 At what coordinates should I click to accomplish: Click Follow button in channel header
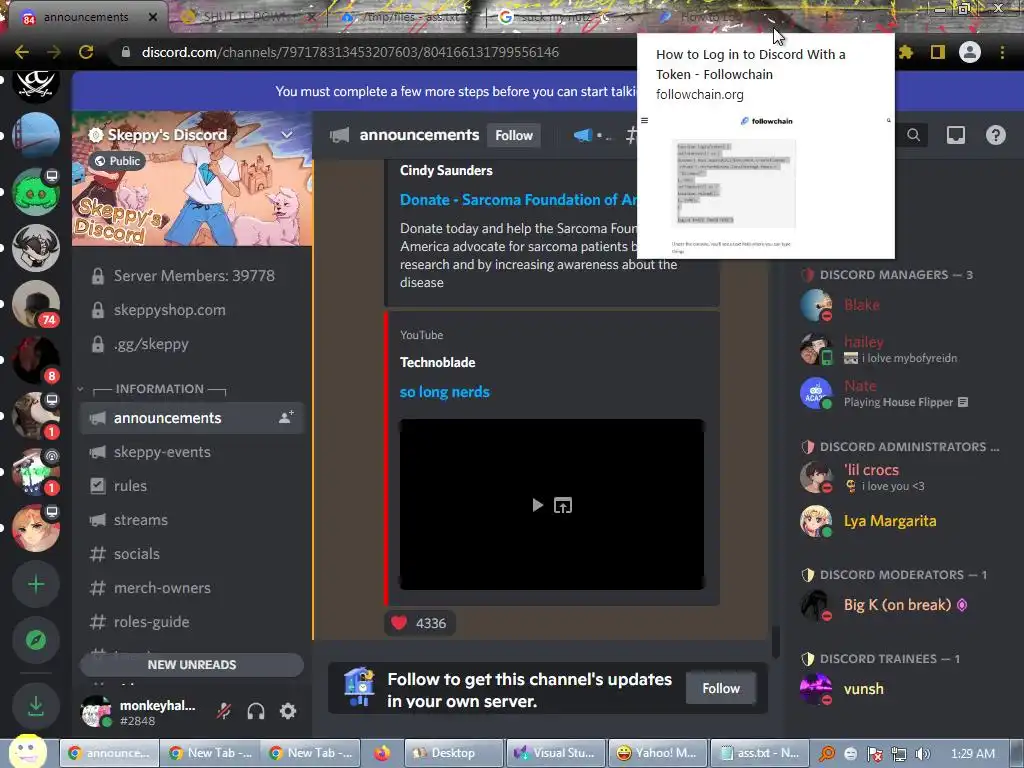[x=514, y=135]
